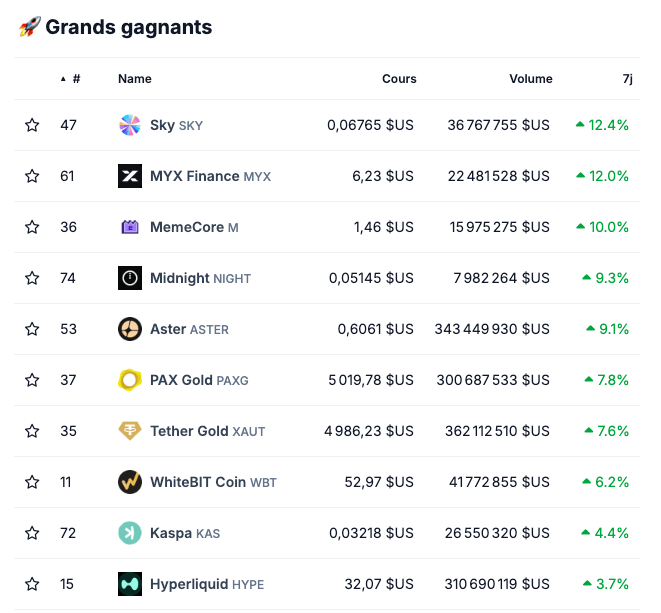
Task: Click the WhiteBIT Coin logo icon
Action: [130, 482]
